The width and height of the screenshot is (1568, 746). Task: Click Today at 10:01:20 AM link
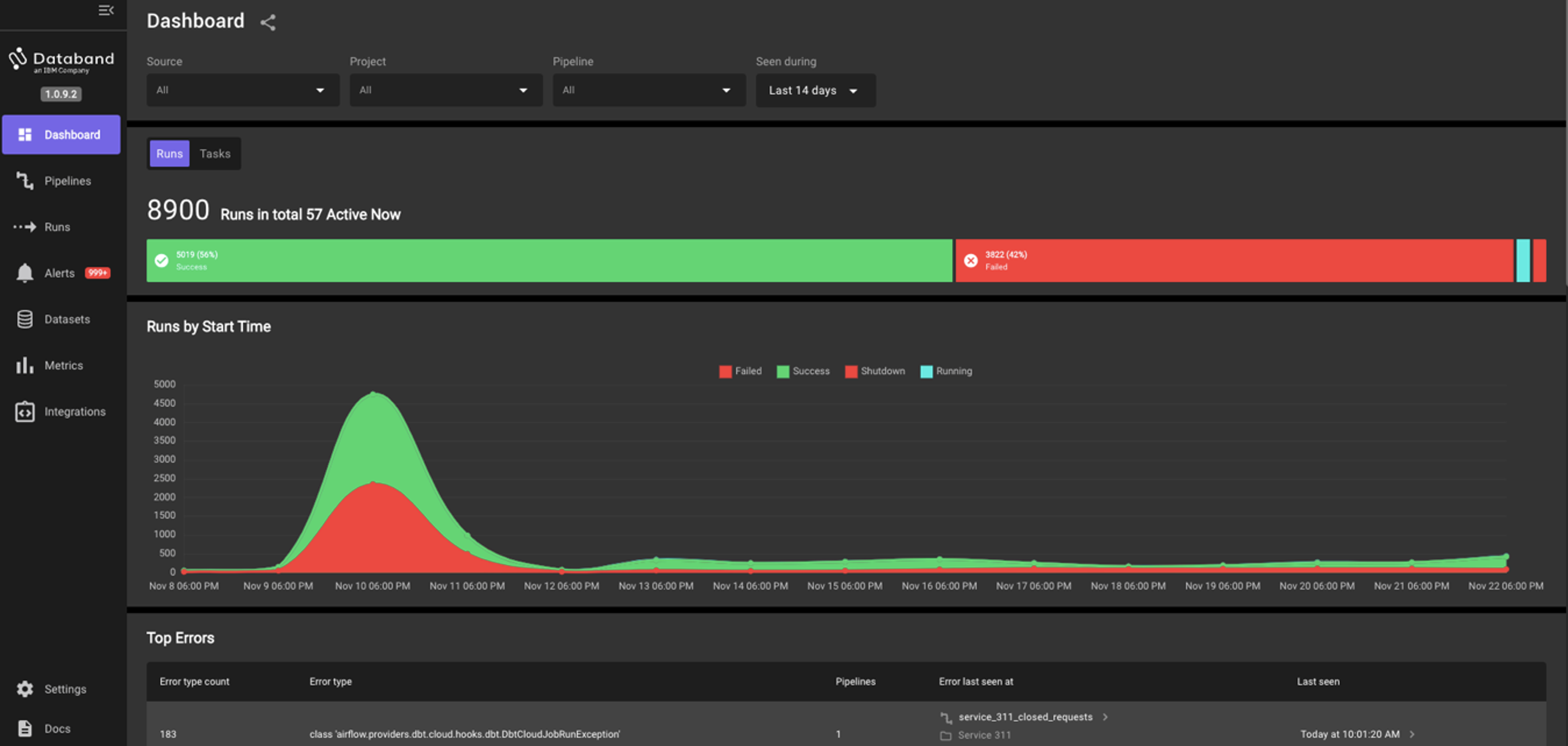coord(1349,734)
